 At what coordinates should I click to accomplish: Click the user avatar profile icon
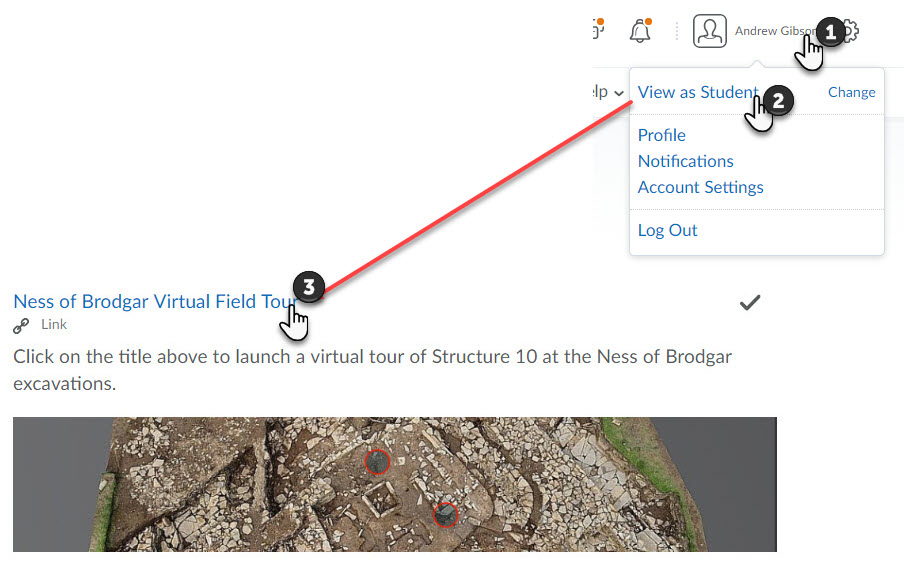pyautogui.click(x=710, y=31)
